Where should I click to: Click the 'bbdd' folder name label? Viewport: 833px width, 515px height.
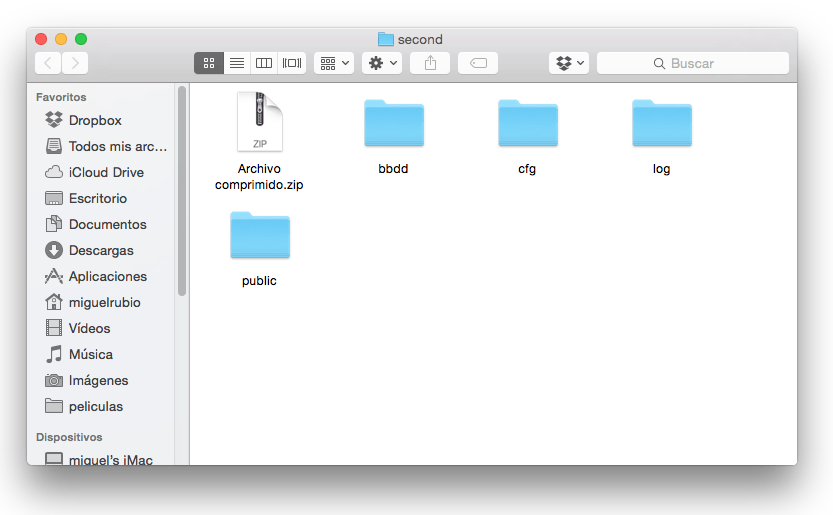point(393,169)
